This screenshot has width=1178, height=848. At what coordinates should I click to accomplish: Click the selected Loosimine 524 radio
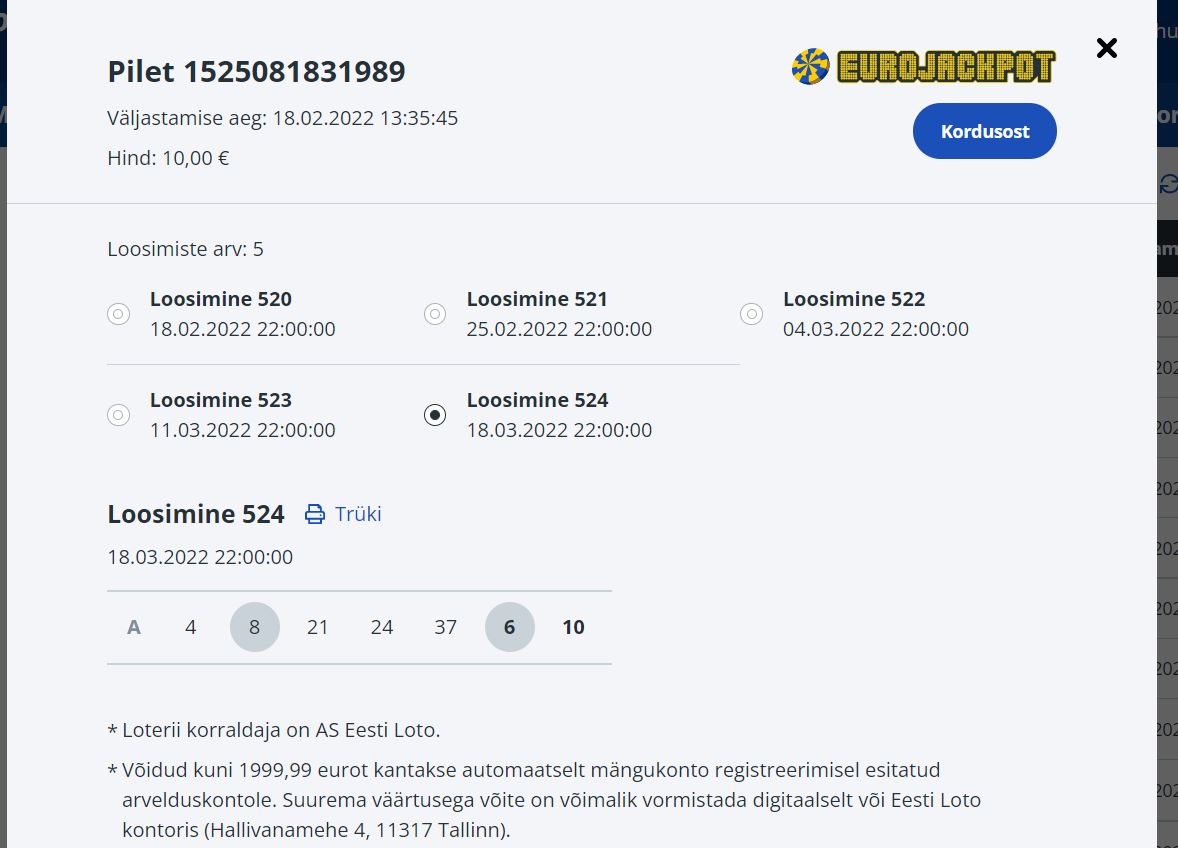tap(435, 415)
